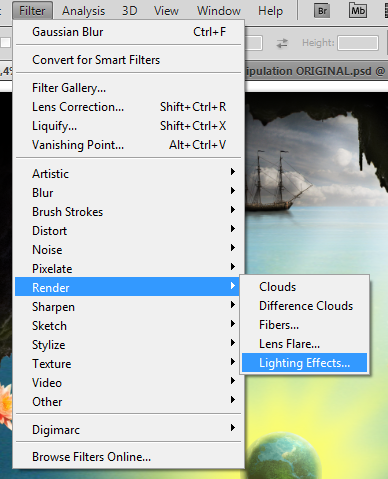Swap width and height arrows icon

(282, 43)
